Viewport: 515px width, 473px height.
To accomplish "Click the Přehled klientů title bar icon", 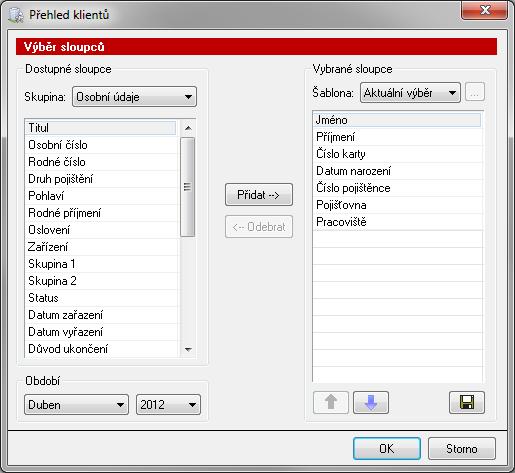I will (x=16, y=15).
